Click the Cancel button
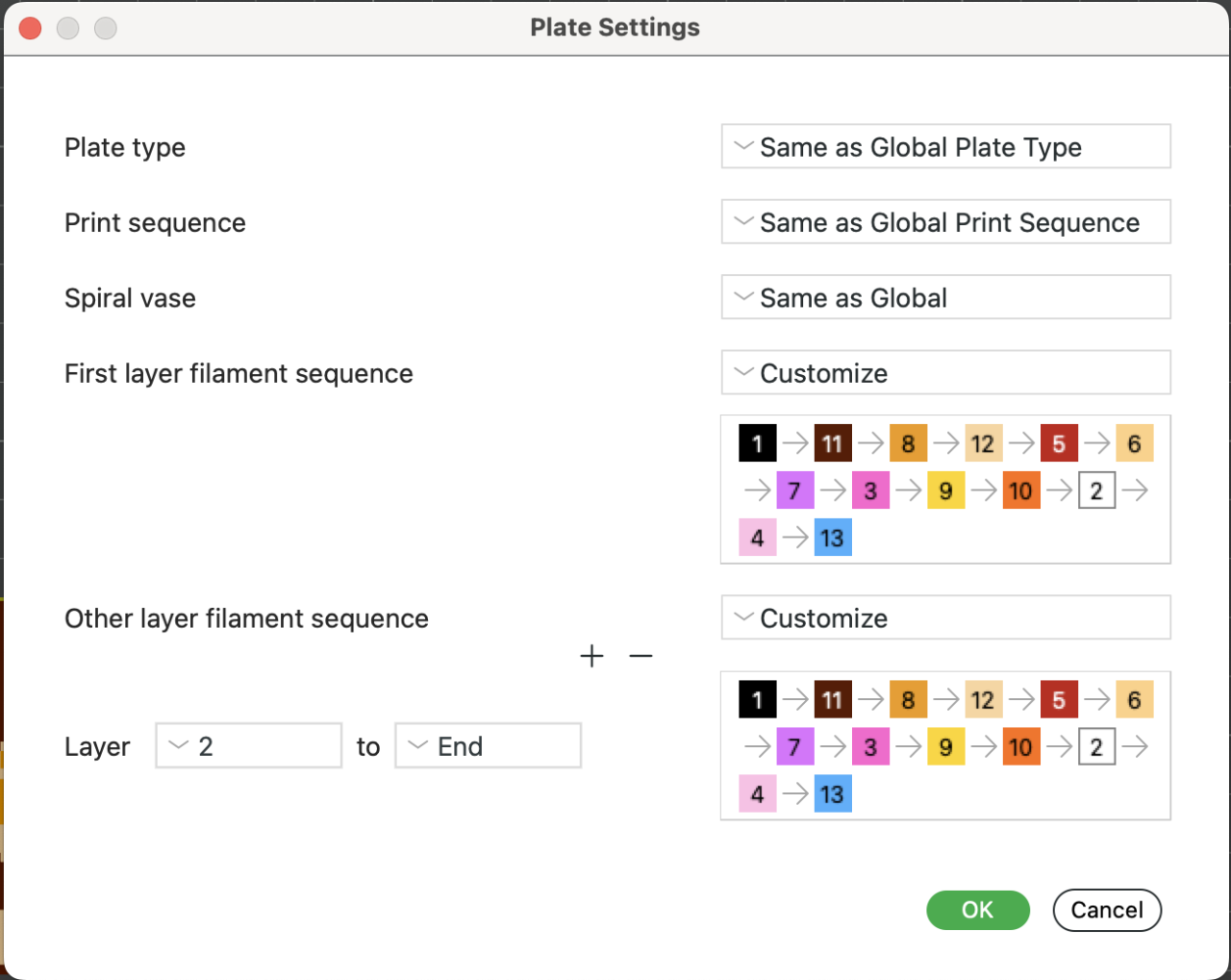This screenshot has width=1231, height=980. (x=1107, y=910)
